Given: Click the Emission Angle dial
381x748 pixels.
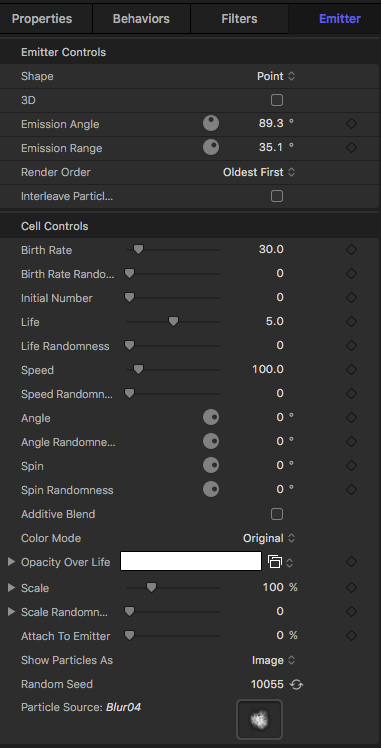Looking at the screenshot, I should (211, 124).
